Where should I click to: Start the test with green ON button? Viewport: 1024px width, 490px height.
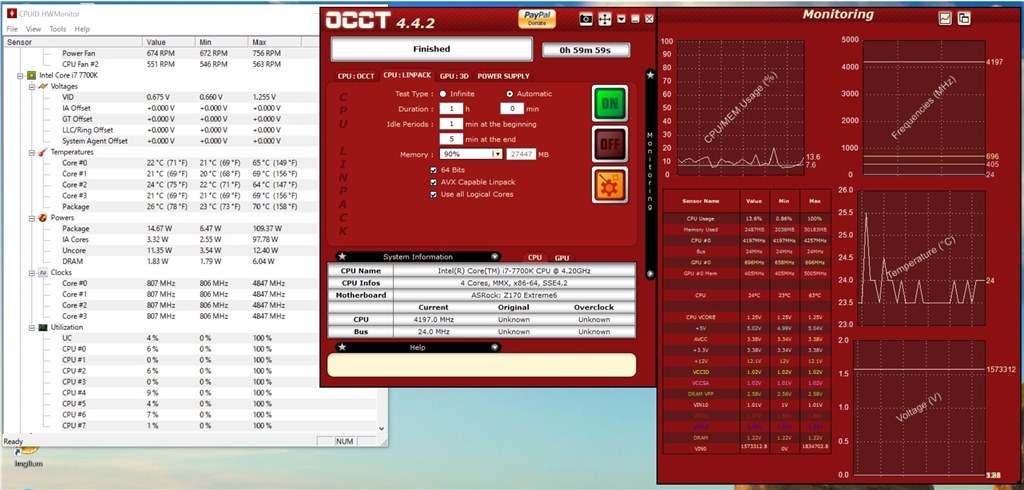point(610,103)
